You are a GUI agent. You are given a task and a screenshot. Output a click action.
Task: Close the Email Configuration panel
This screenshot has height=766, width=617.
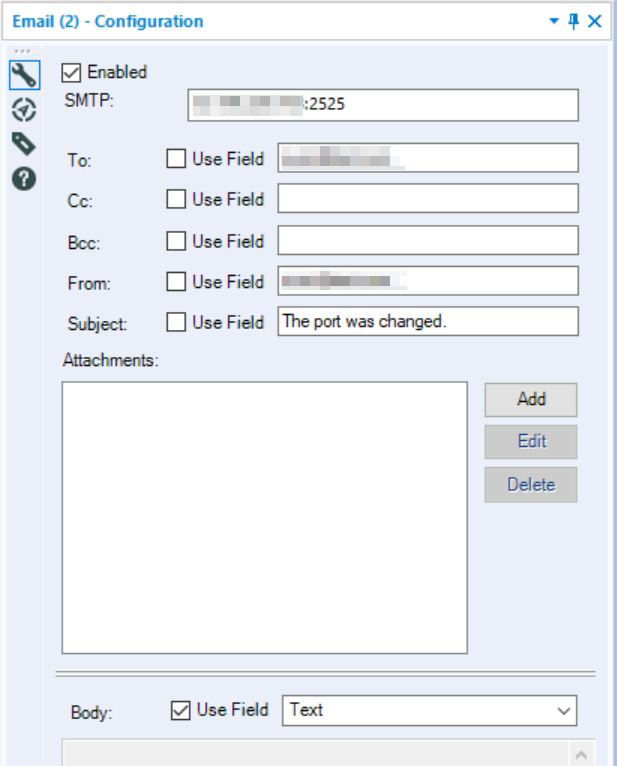pyautogui.click(x=595, y=21)
